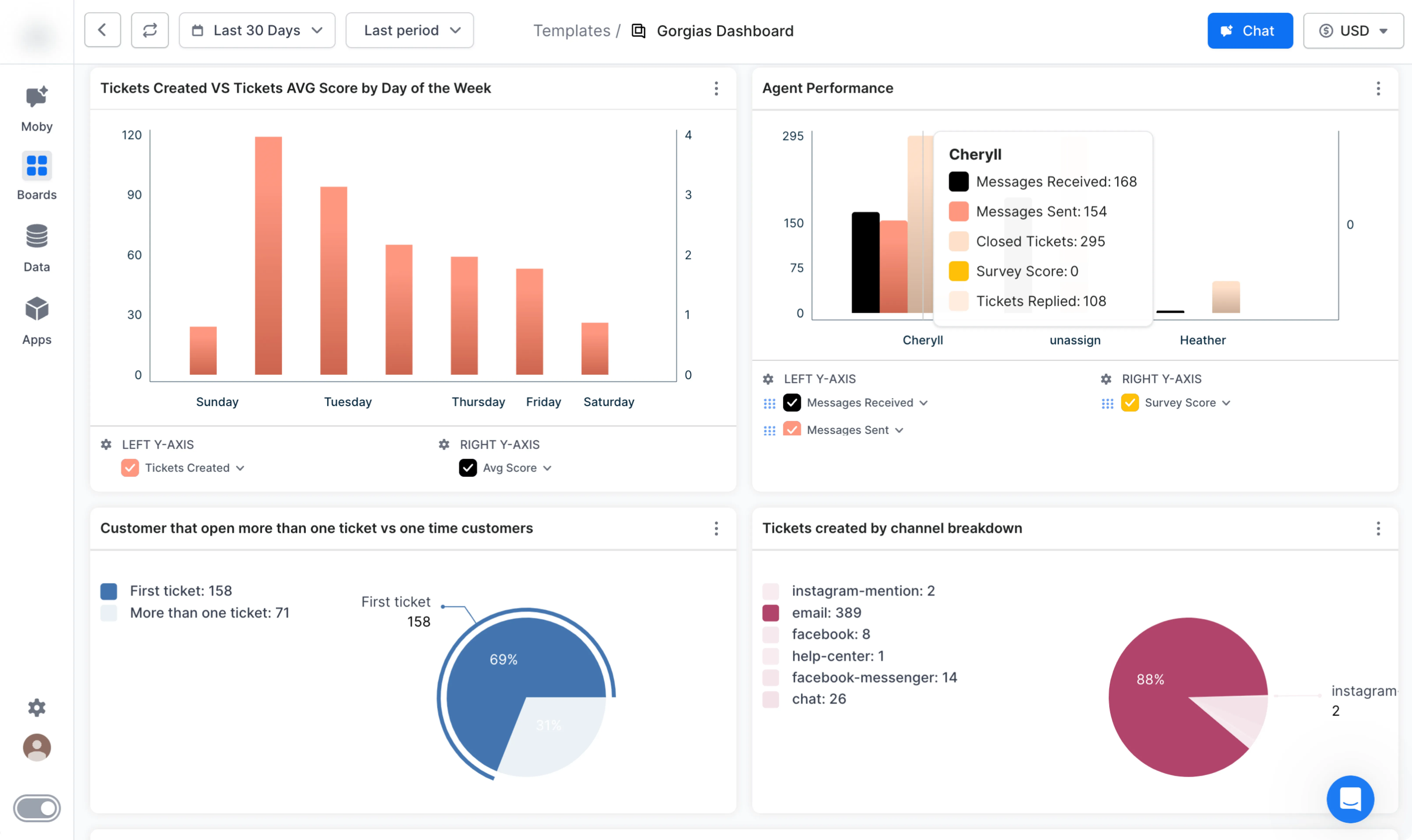Click the user profile avatar
The width and height of the screenshot is (1412, 840).
(37, 747)
